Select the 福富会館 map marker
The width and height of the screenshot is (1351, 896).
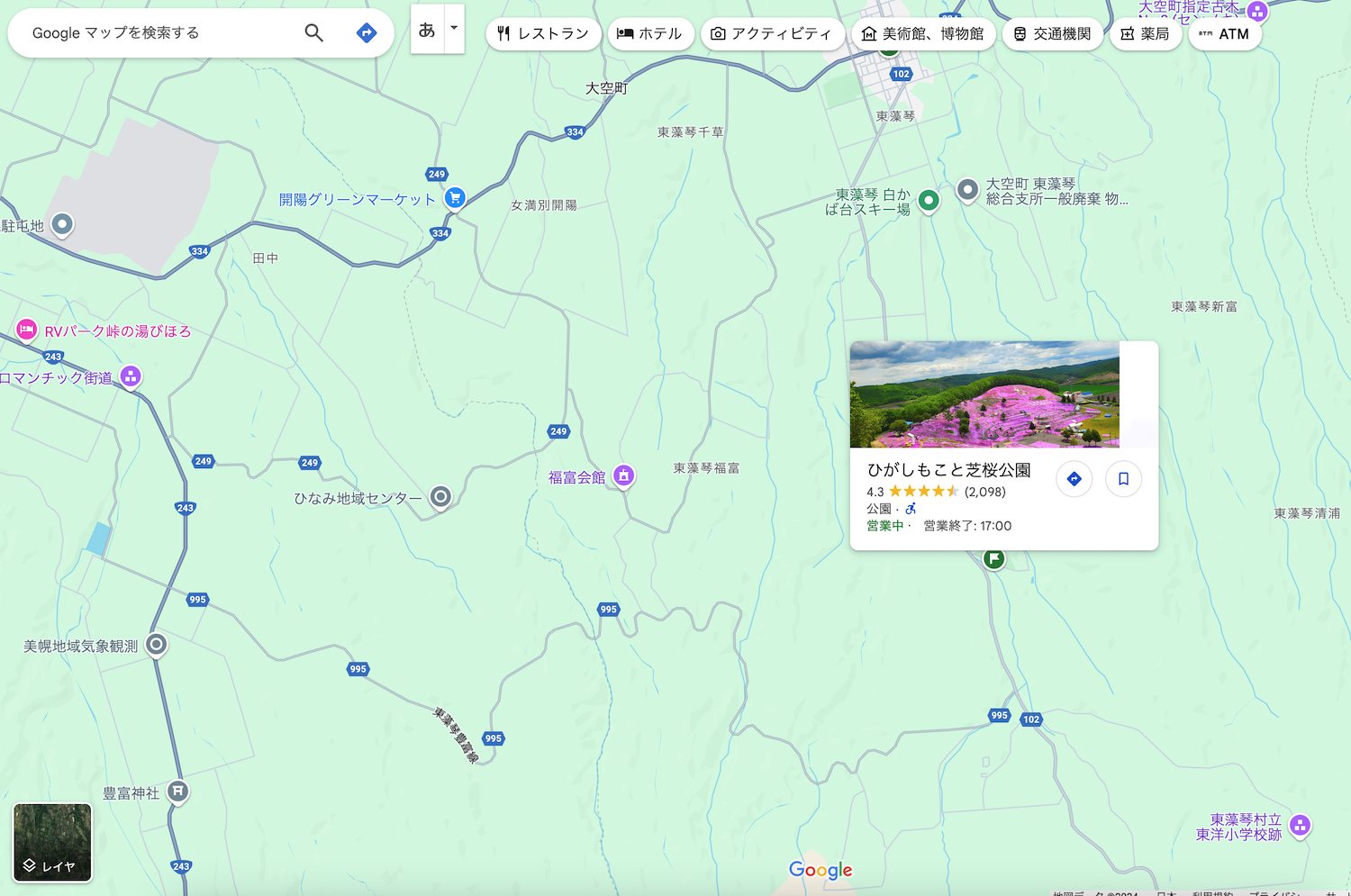[623, 475]
